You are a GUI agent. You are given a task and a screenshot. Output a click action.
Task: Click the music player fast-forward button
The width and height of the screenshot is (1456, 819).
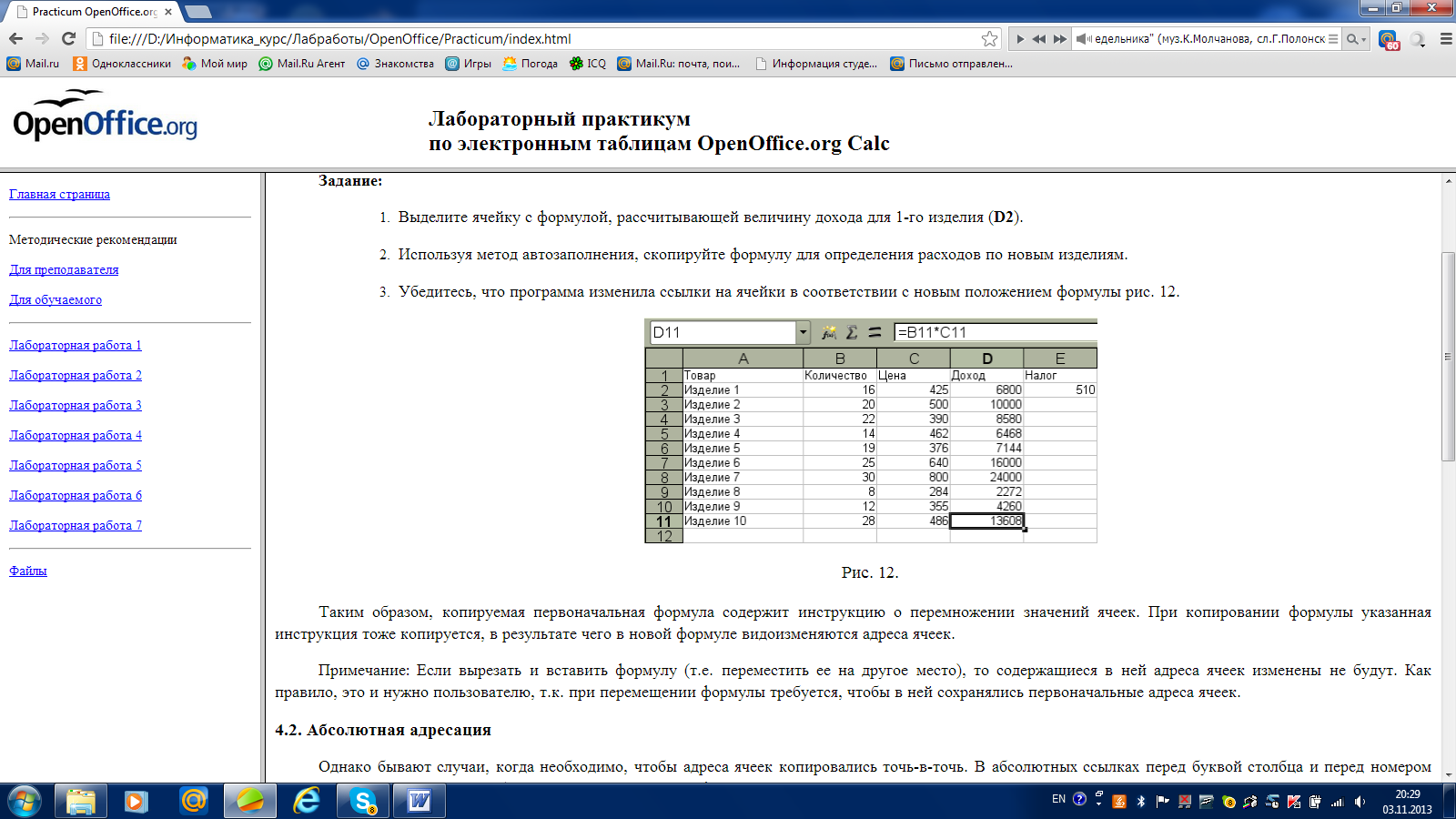click(1059, 39)
